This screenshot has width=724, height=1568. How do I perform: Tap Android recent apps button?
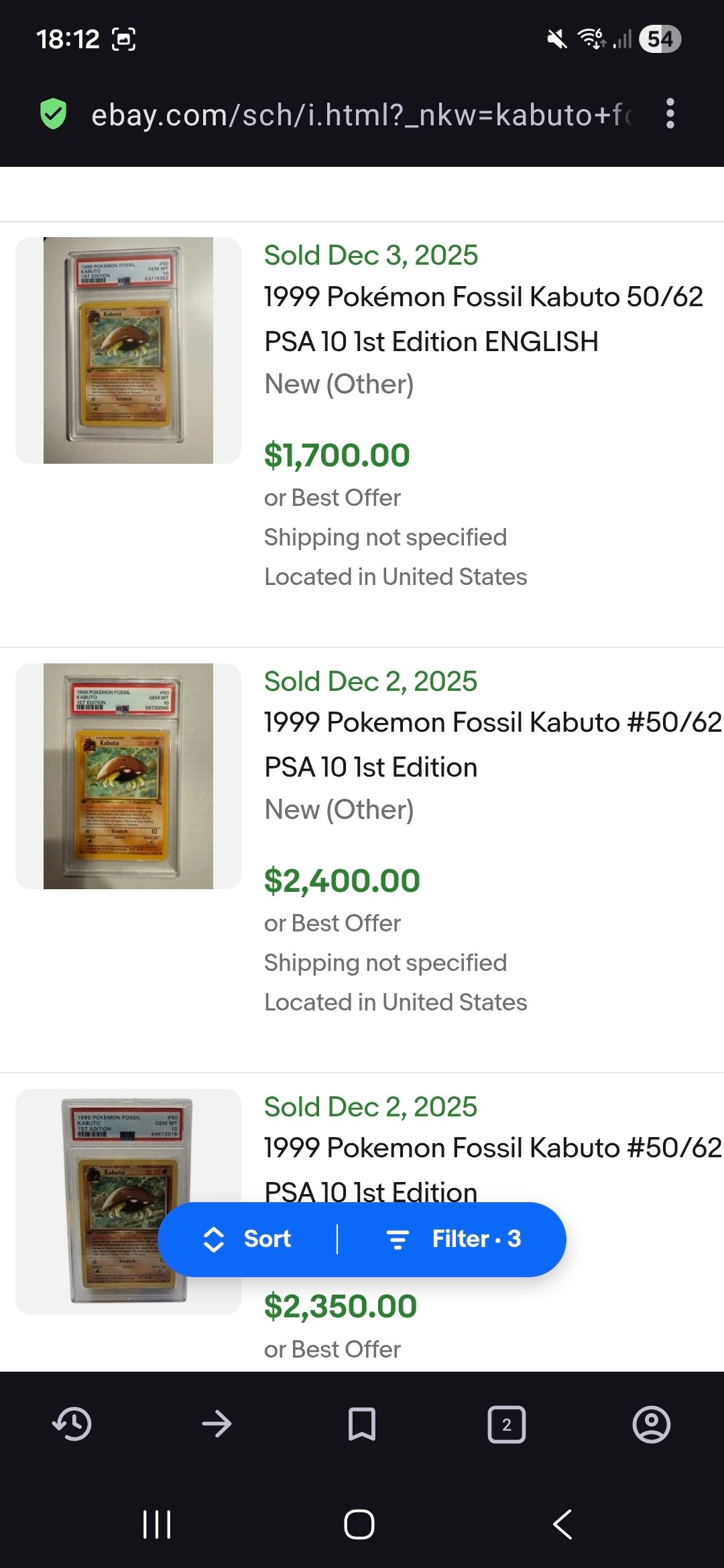(x=157, y=1524)
